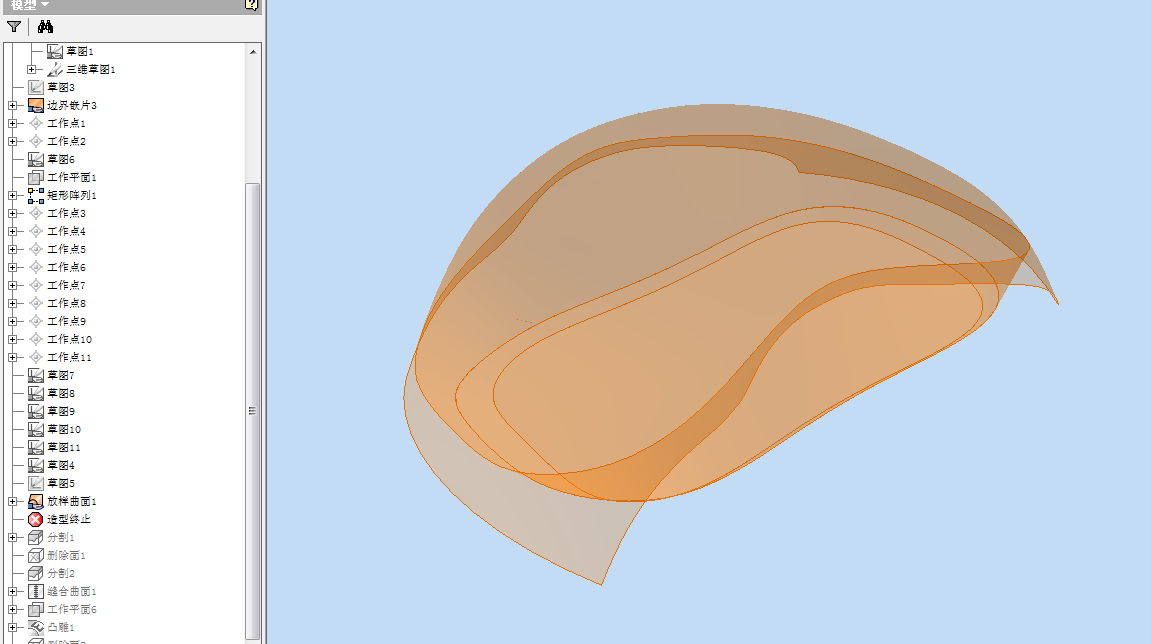This screenshot has height=644, width=1151.
Task: Select the 工作点7 label
Action: pos(66,285)
